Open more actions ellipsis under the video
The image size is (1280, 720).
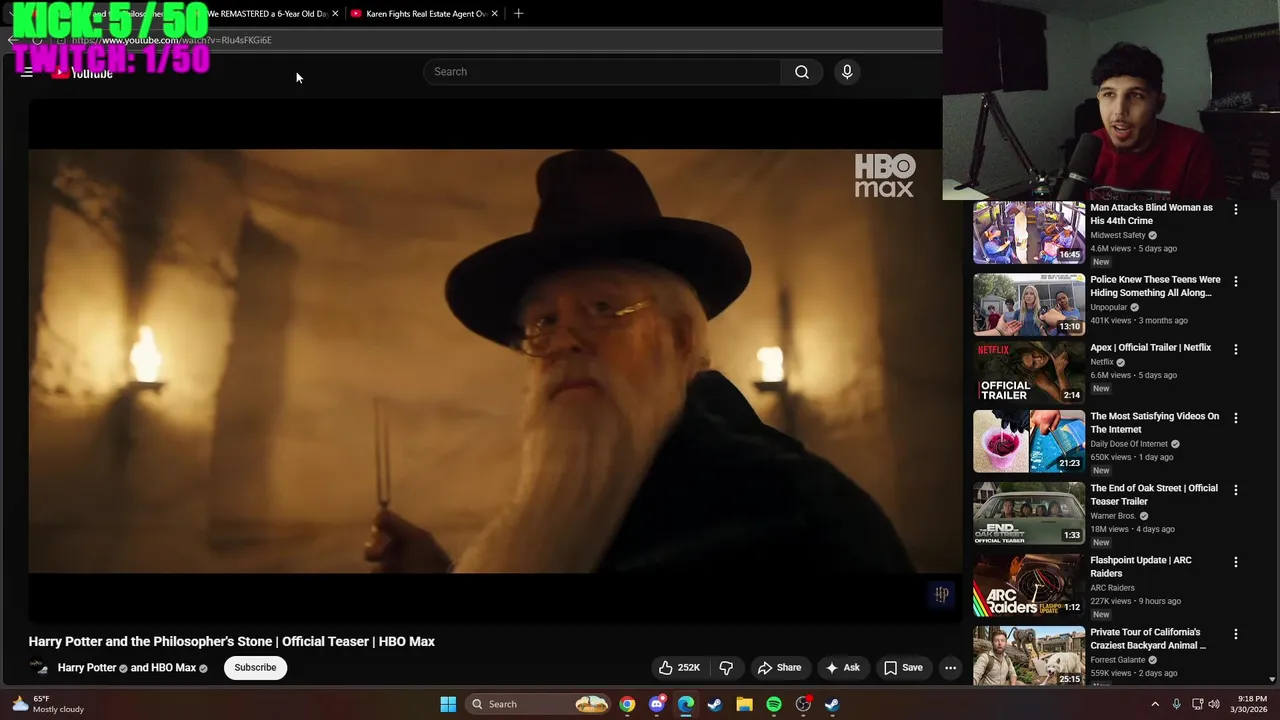click(x=950, y=668)
